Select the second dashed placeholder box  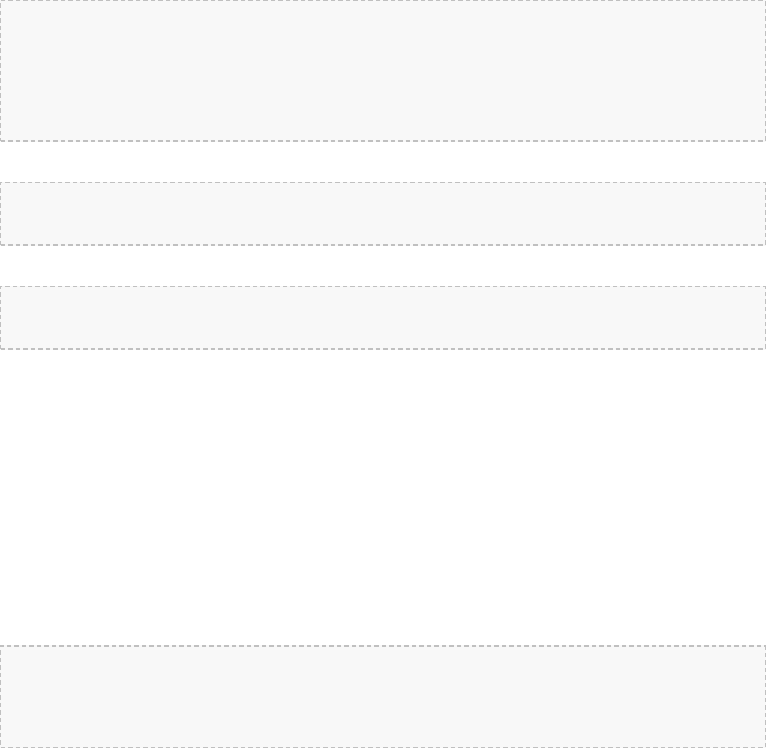pyautogui.click(x=383, y=214)
